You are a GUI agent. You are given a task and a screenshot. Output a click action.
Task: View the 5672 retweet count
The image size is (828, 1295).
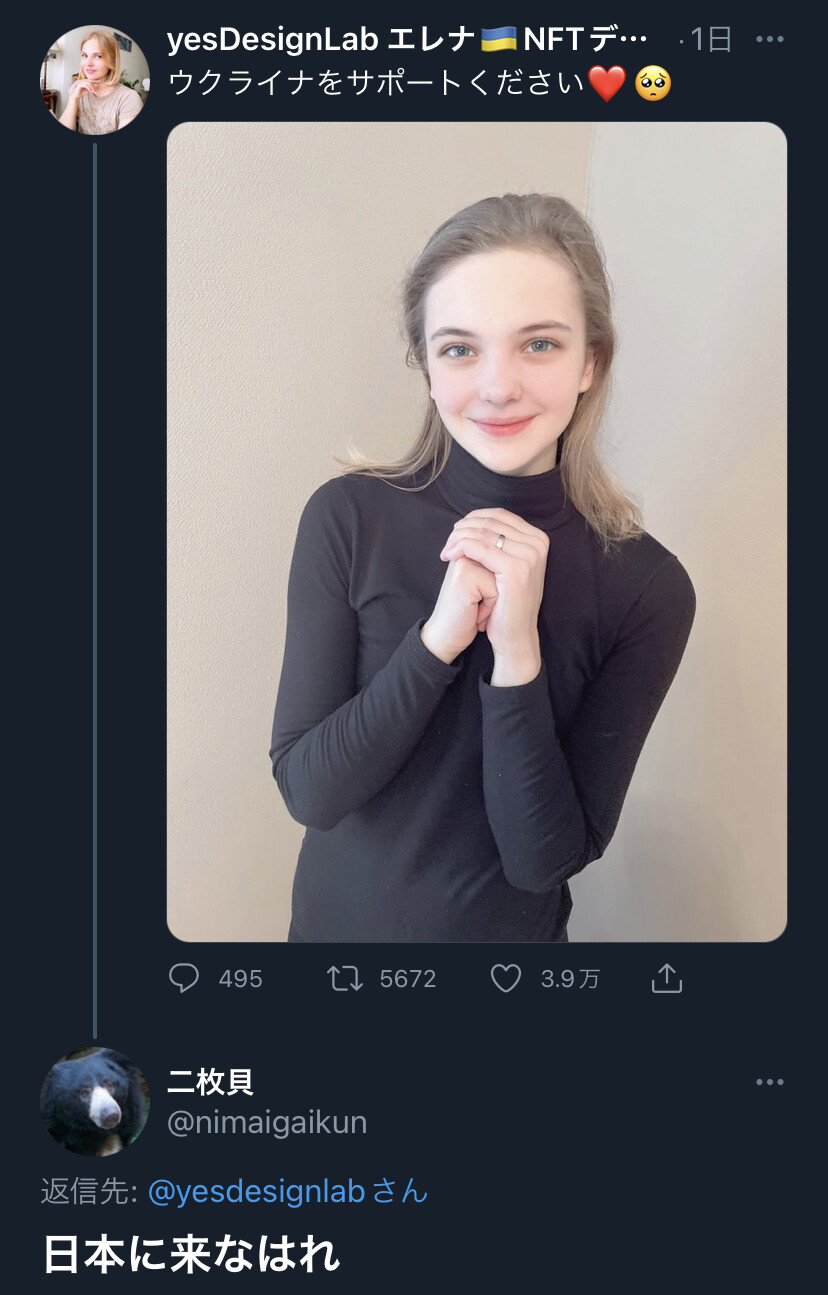(408, 979)
